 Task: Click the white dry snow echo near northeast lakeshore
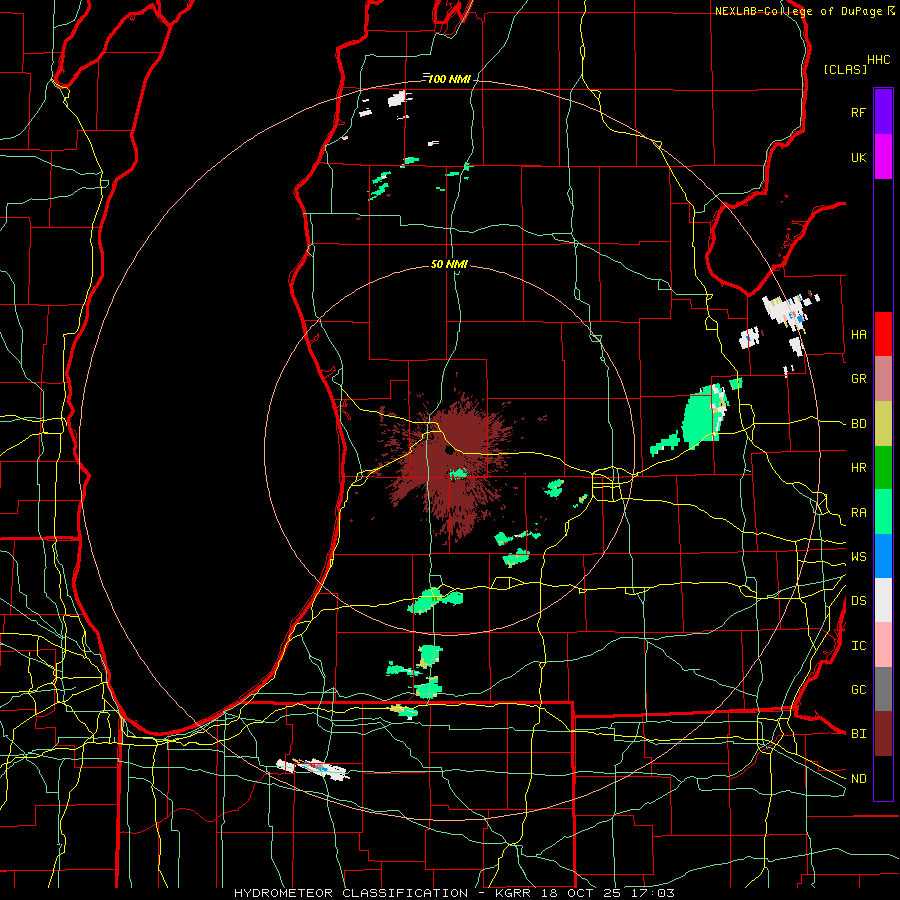point(785,311)
